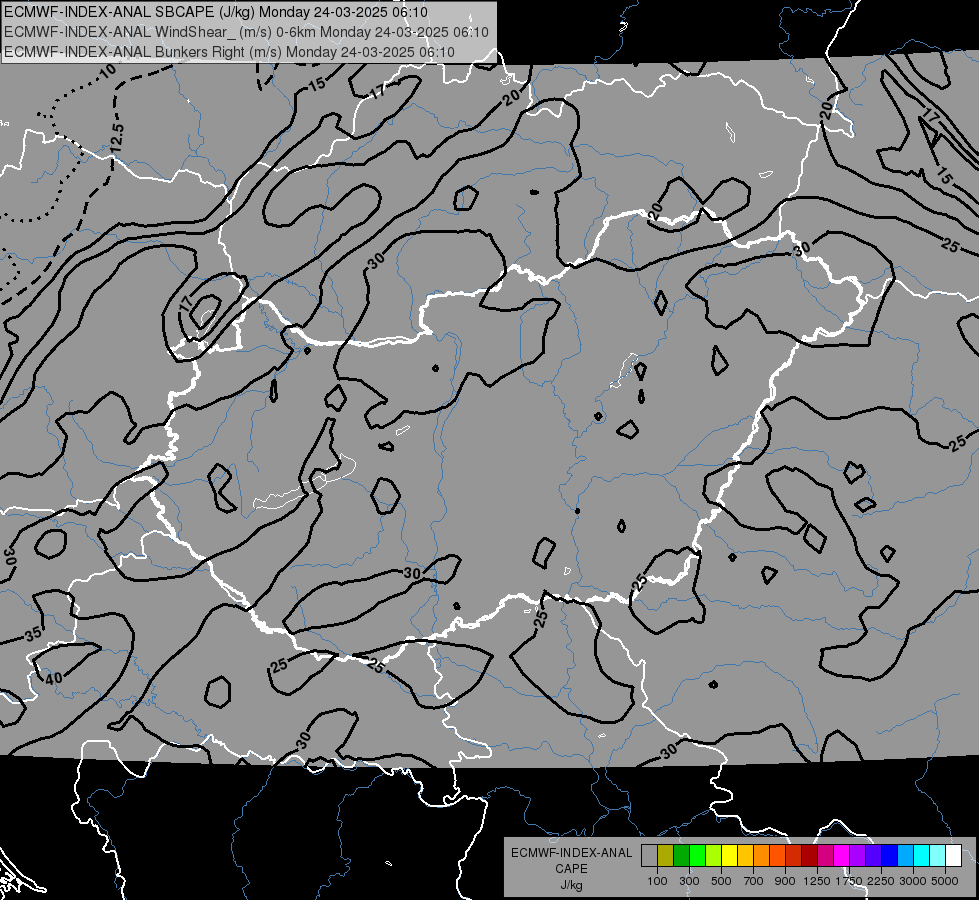This screenshot has height=900, width=979.
Task: Click the legend value '5000'
Action: [x=945, y=881]
